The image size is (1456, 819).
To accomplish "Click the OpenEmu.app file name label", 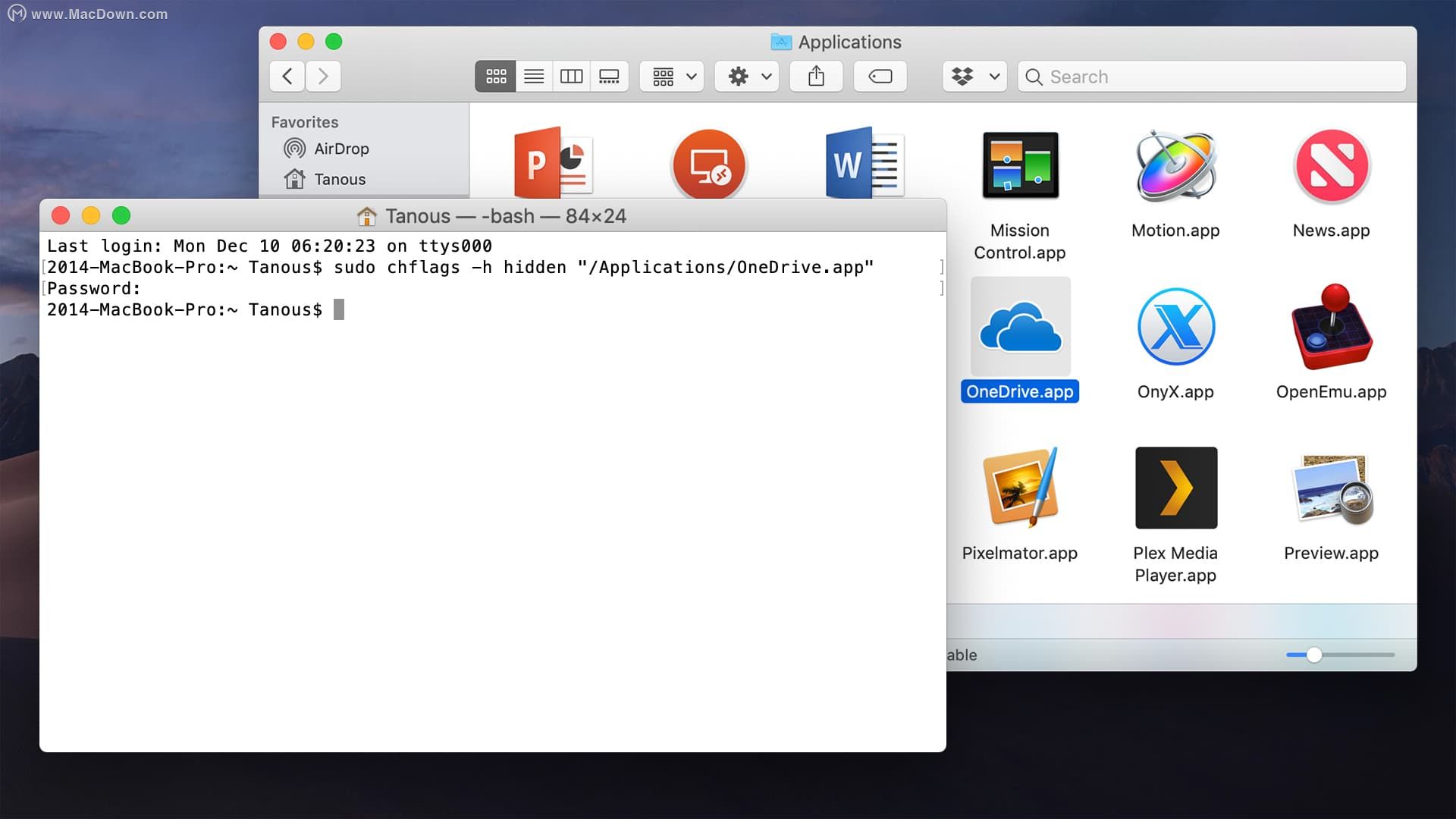I will click(1332, 392).
